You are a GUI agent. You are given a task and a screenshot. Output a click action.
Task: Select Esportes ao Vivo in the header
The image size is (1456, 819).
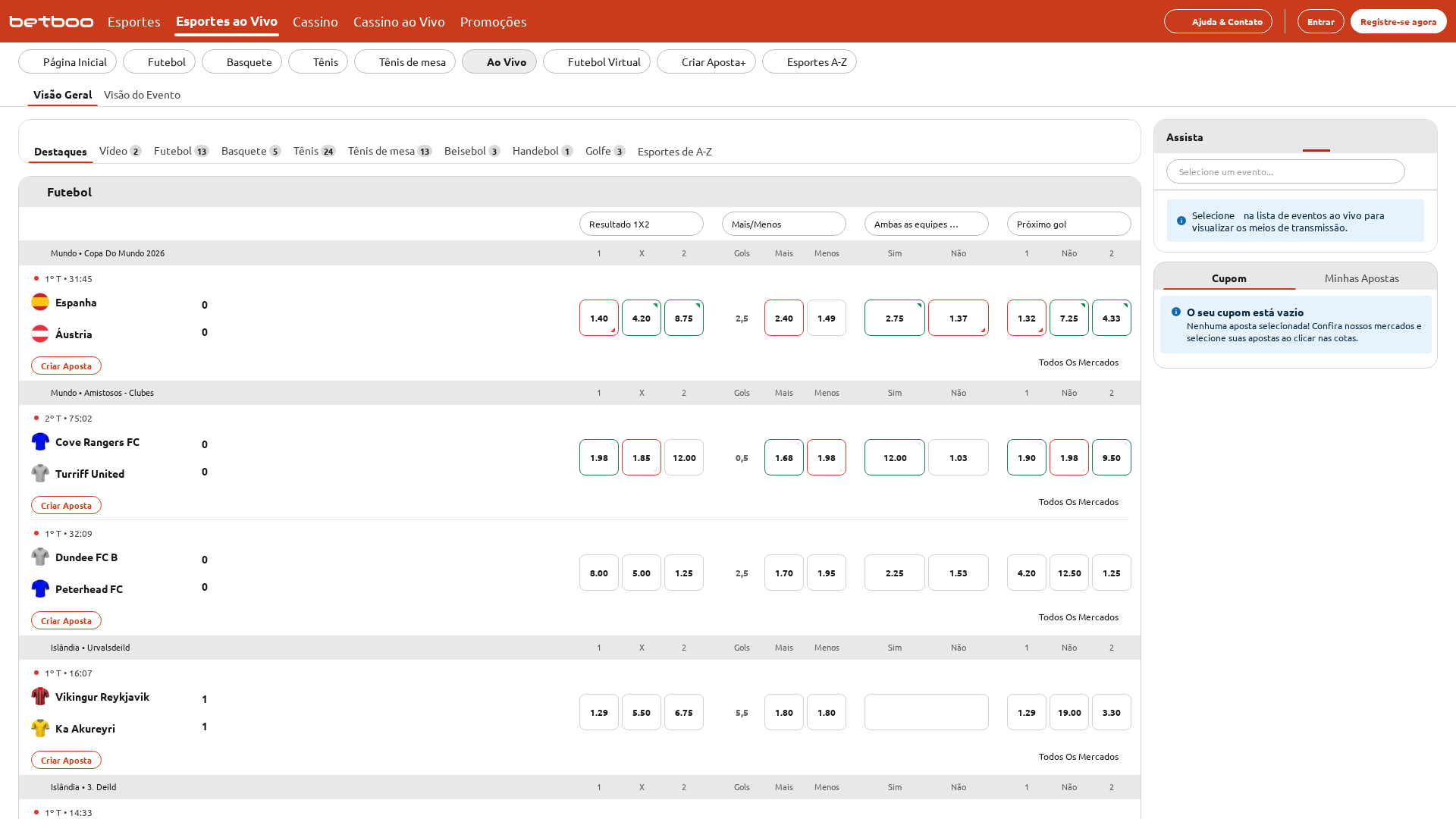tap(227, 21)
